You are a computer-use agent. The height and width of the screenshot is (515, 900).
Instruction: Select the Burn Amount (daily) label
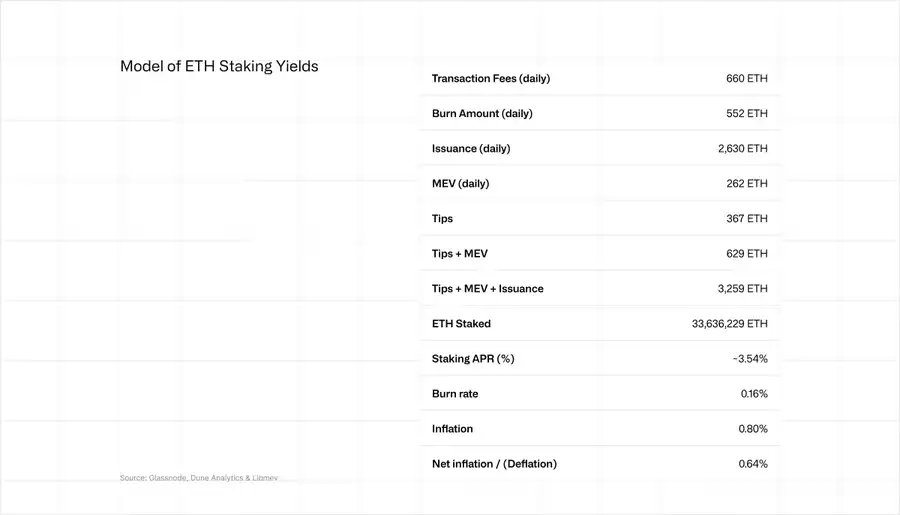tap(482, 113)
